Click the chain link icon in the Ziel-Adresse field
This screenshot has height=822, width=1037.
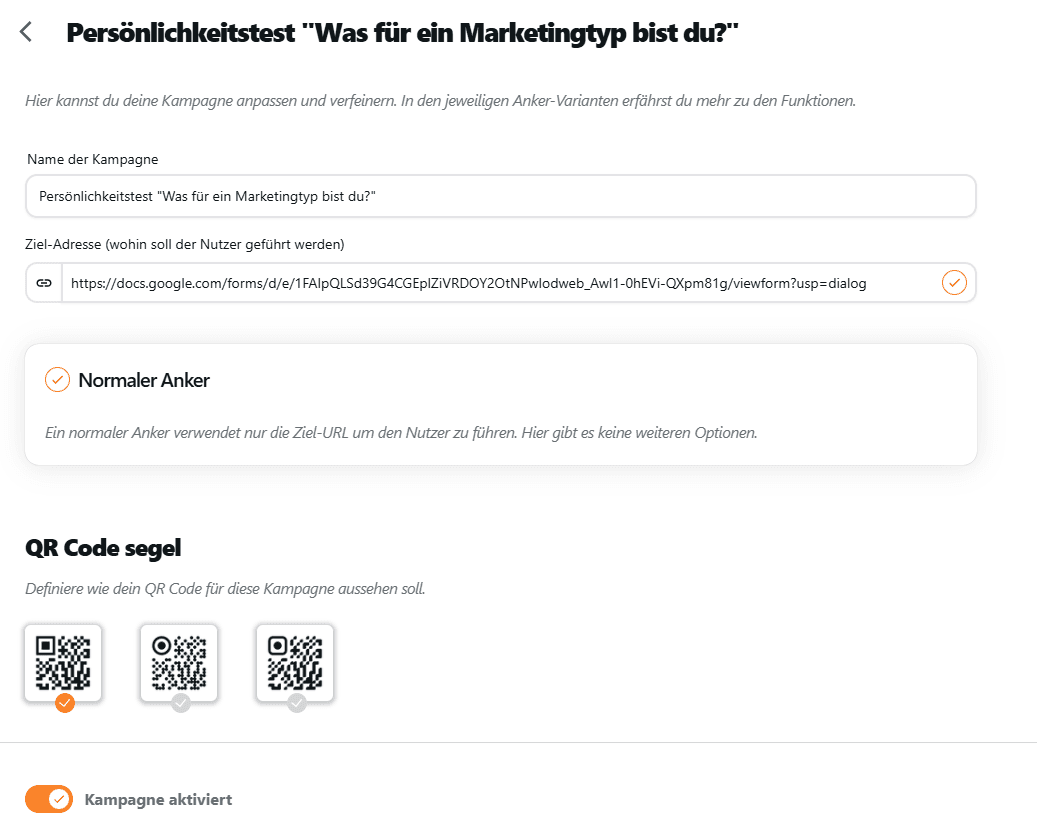click(x=43, y=283)
